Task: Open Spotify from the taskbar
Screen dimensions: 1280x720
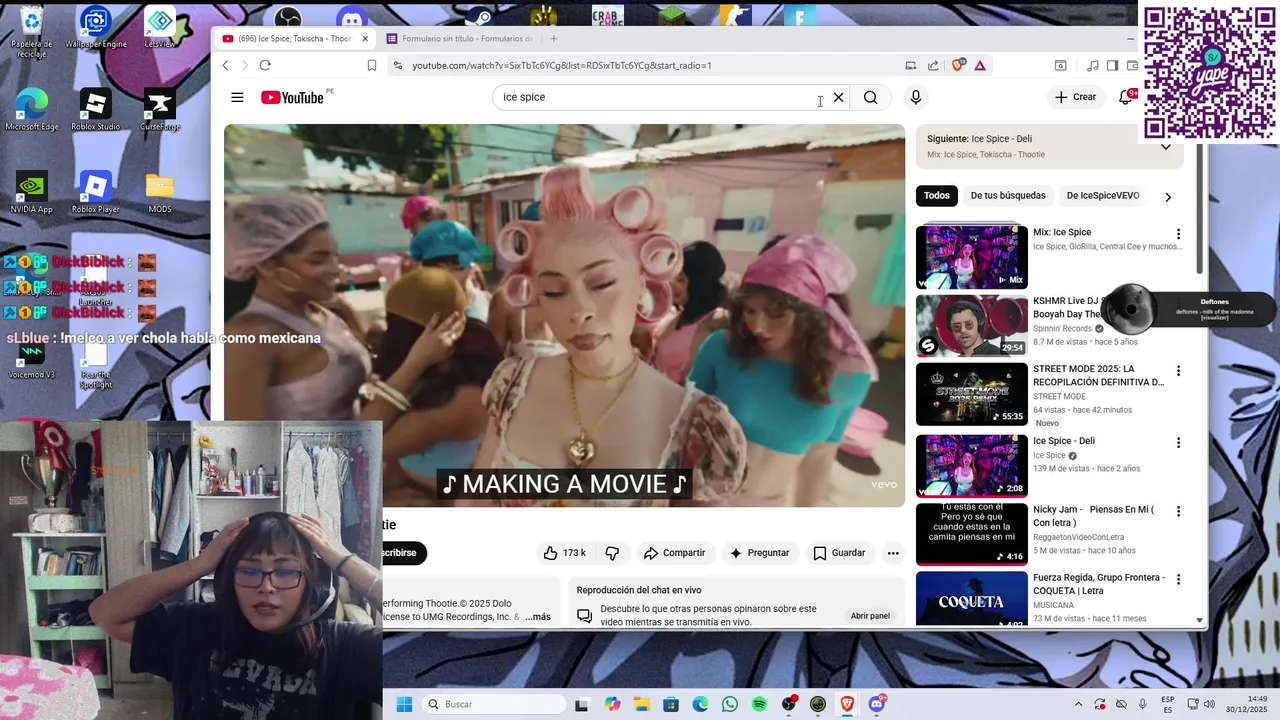Action: [759, 704]
